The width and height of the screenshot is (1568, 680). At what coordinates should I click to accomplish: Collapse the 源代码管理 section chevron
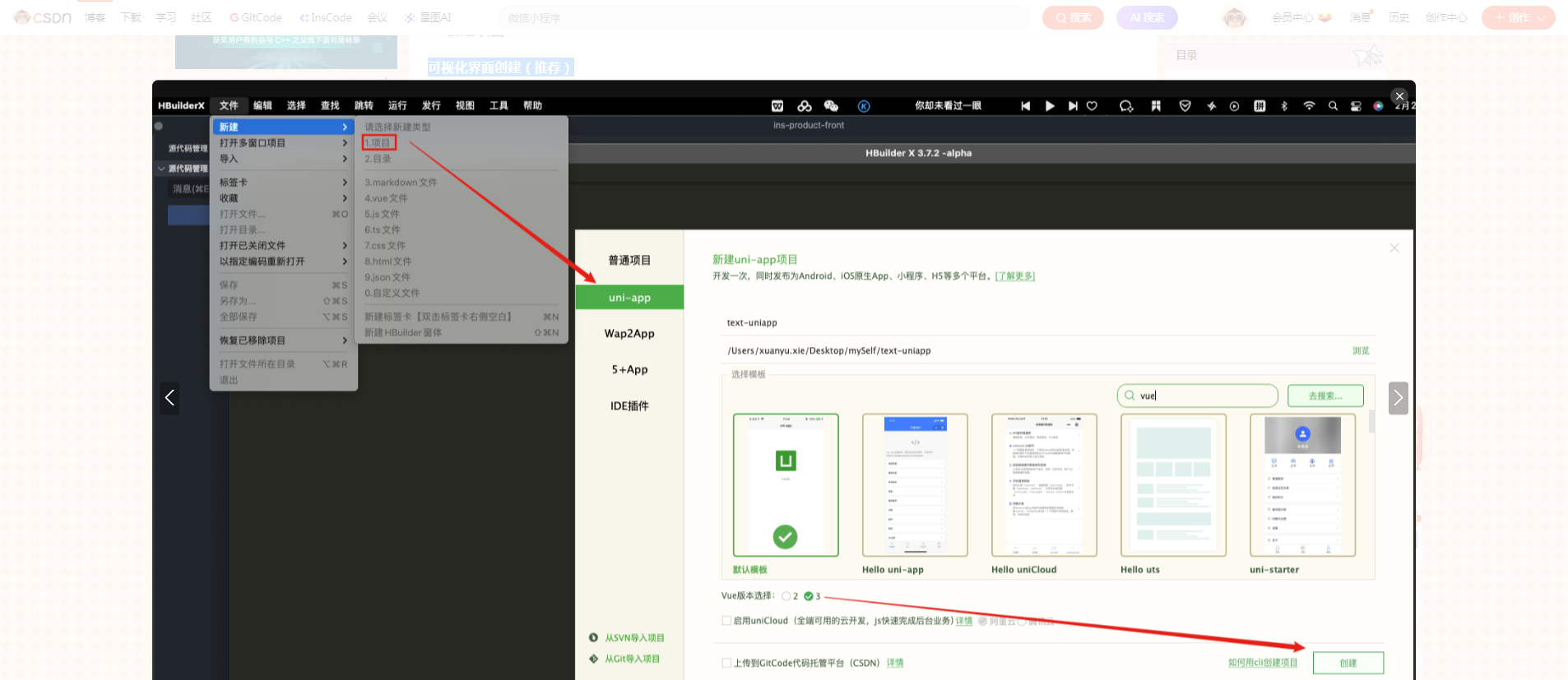click(x=161, y=169)
